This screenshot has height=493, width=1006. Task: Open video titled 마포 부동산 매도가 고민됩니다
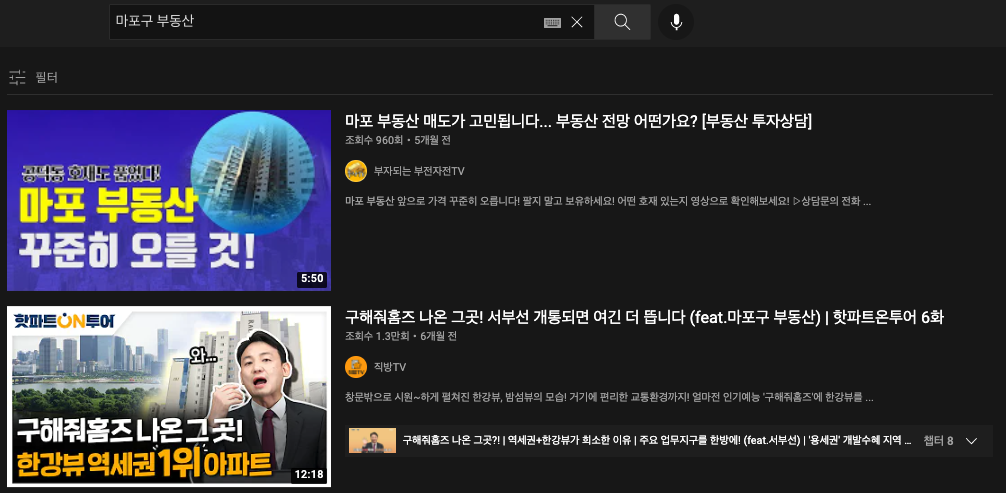point(579,121)
